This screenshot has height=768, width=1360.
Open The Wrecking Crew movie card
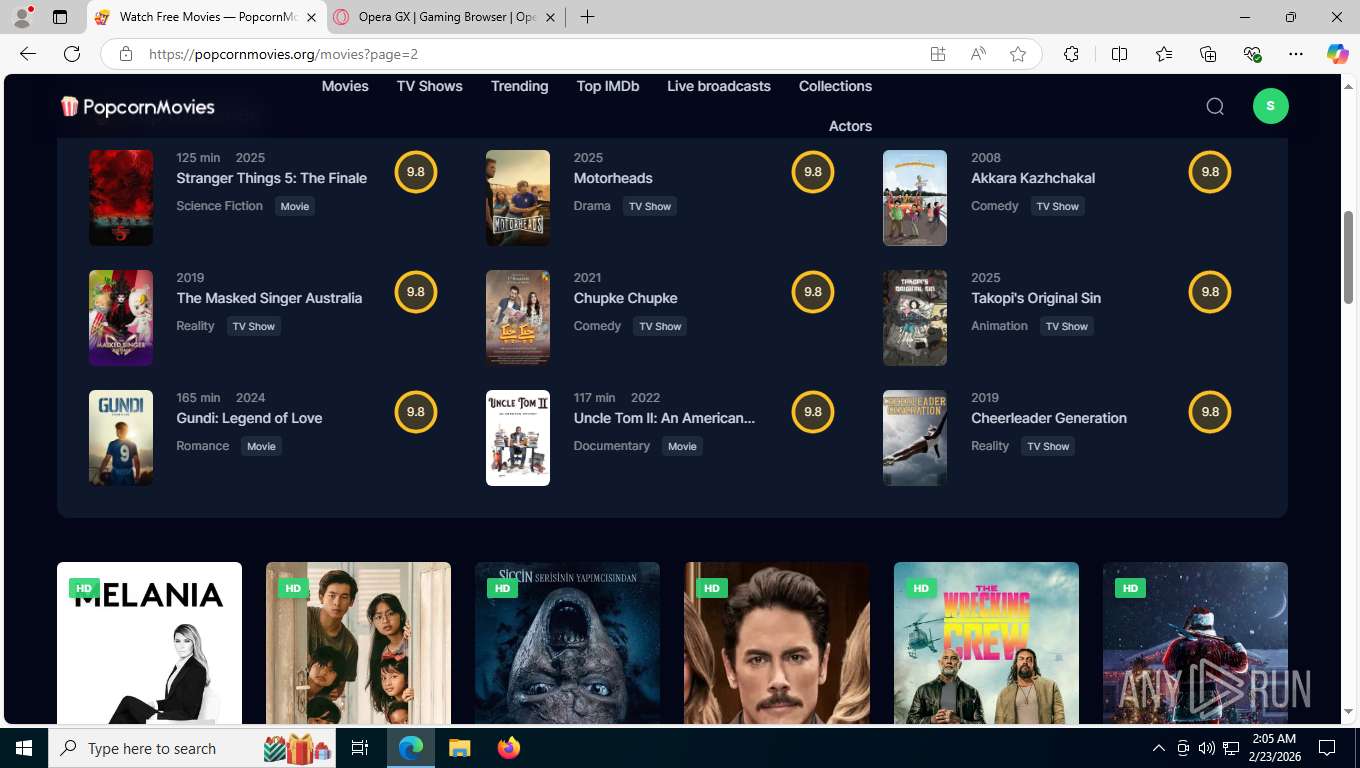coord(986,643)
